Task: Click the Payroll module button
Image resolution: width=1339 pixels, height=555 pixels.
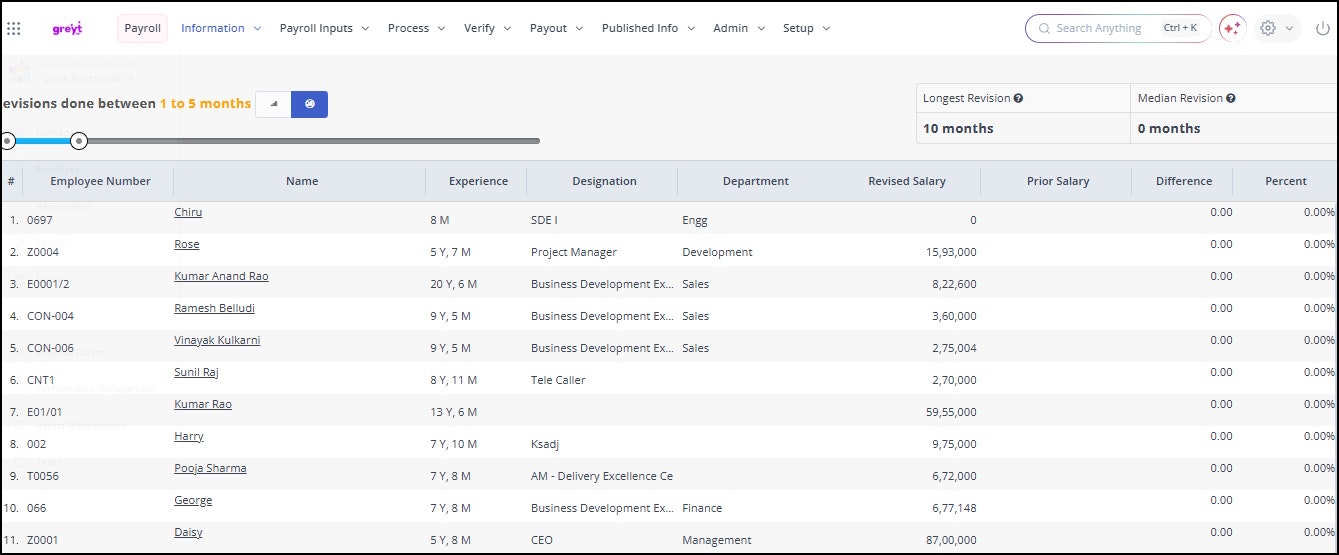Action: coord(142,29)
